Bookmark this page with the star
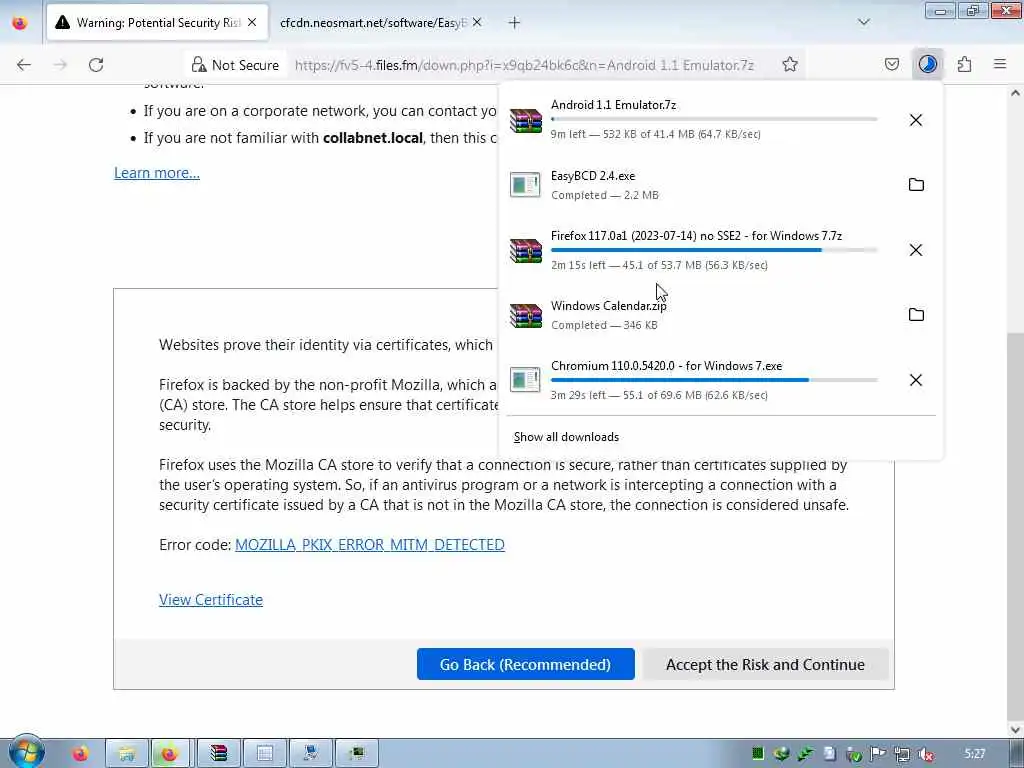The image size is (1024, 768). [x=790, y=65]
